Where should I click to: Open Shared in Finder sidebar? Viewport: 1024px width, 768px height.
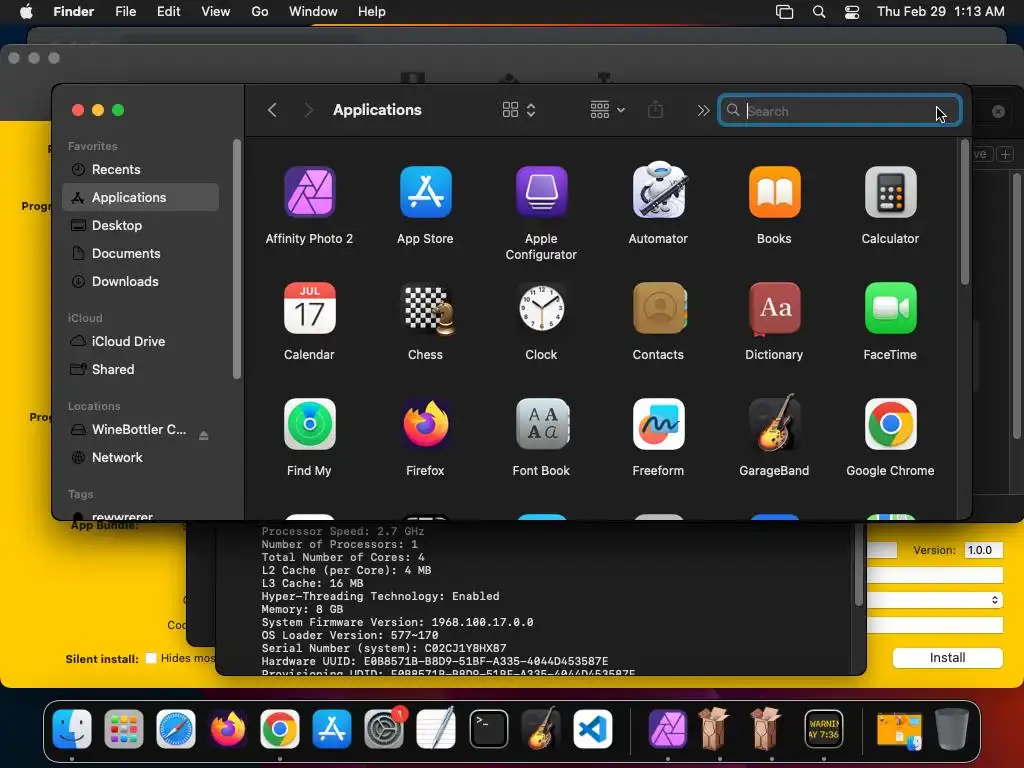coord(140,370)
